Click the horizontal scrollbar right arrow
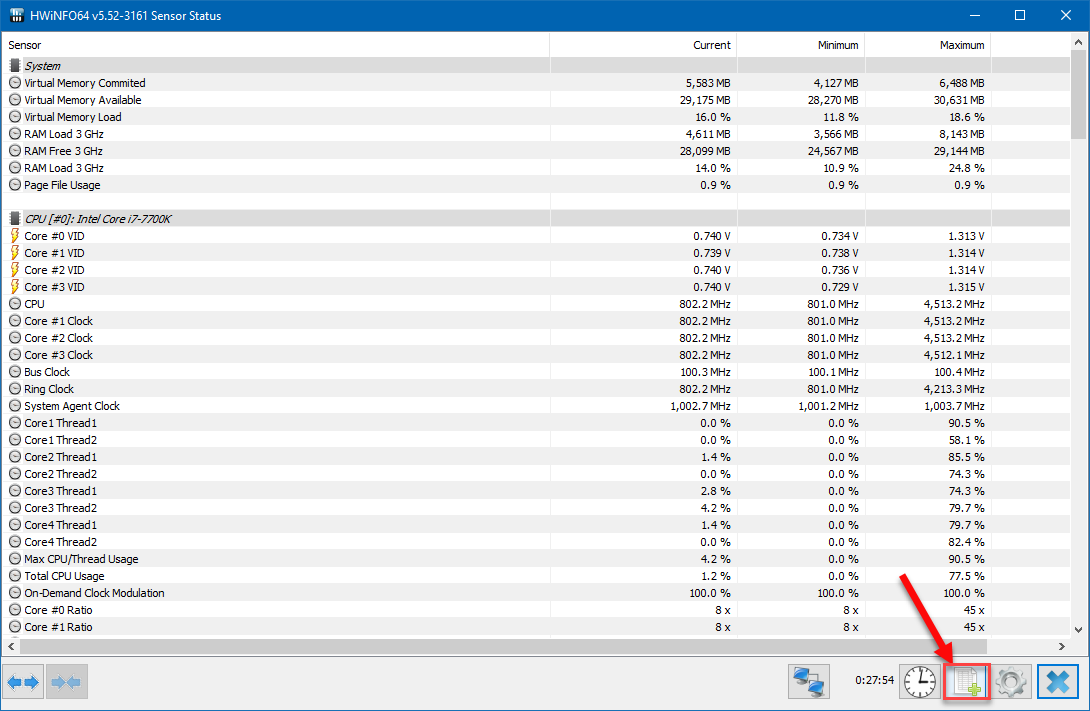Screen dimensions: 1090x711 1061,646
